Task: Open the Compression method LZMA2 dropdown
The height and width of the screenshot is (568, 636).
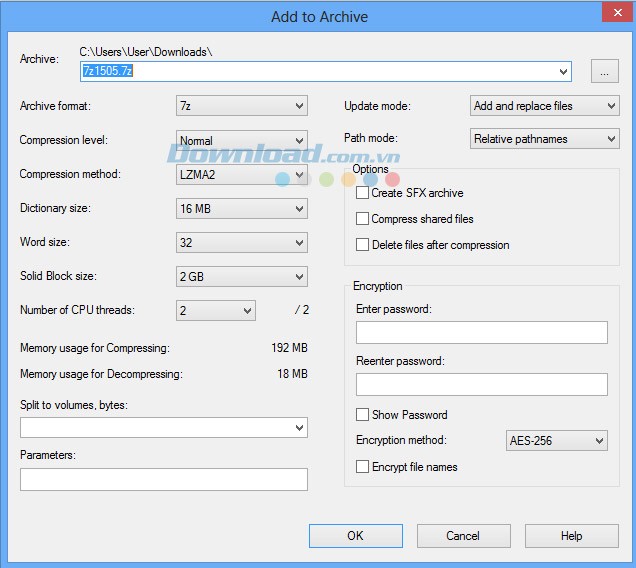Action: tap(241, 175)
